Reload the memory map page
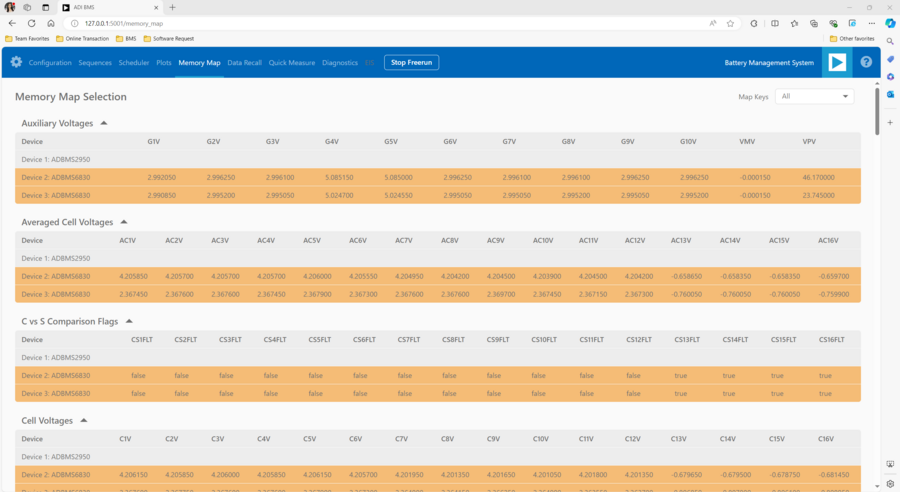Viewport: 900px width, 492px height. pyautogui.click(x=31, y=22)
